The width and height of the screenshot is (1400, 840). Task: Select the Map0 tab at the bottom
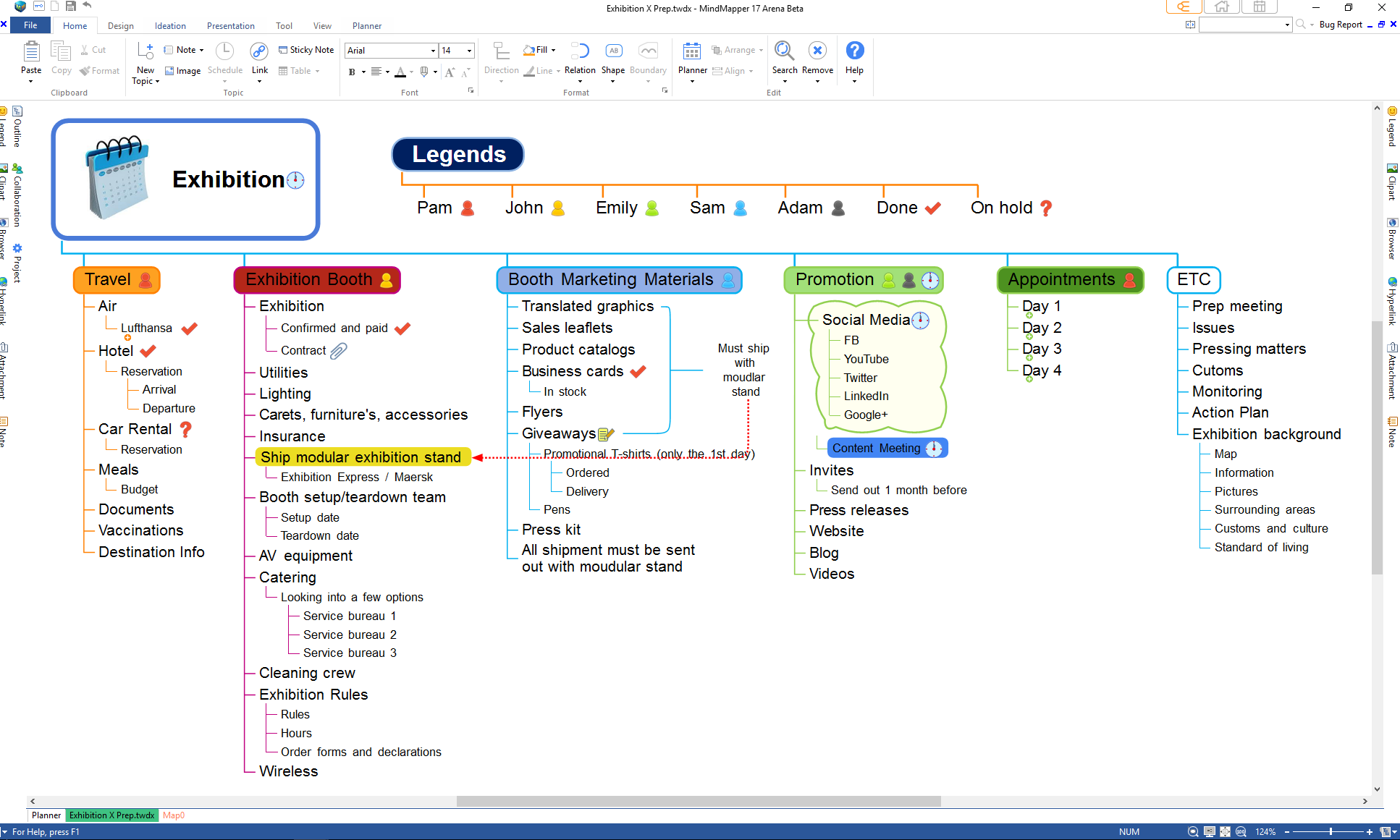point(173,815)
